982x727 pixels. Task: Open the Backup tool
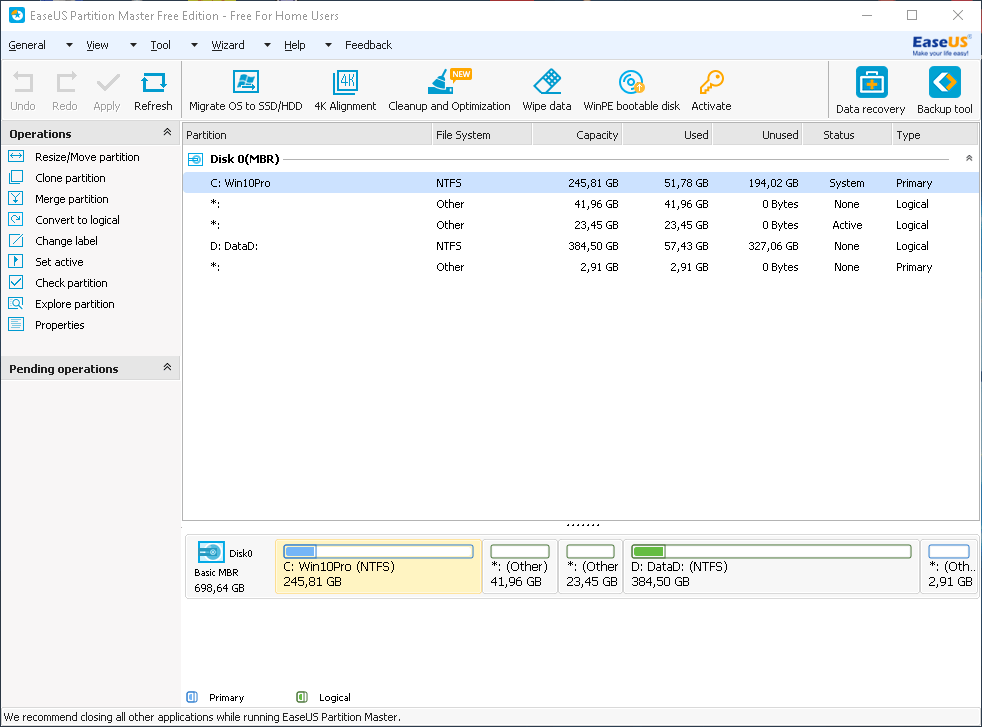[944, 83]
